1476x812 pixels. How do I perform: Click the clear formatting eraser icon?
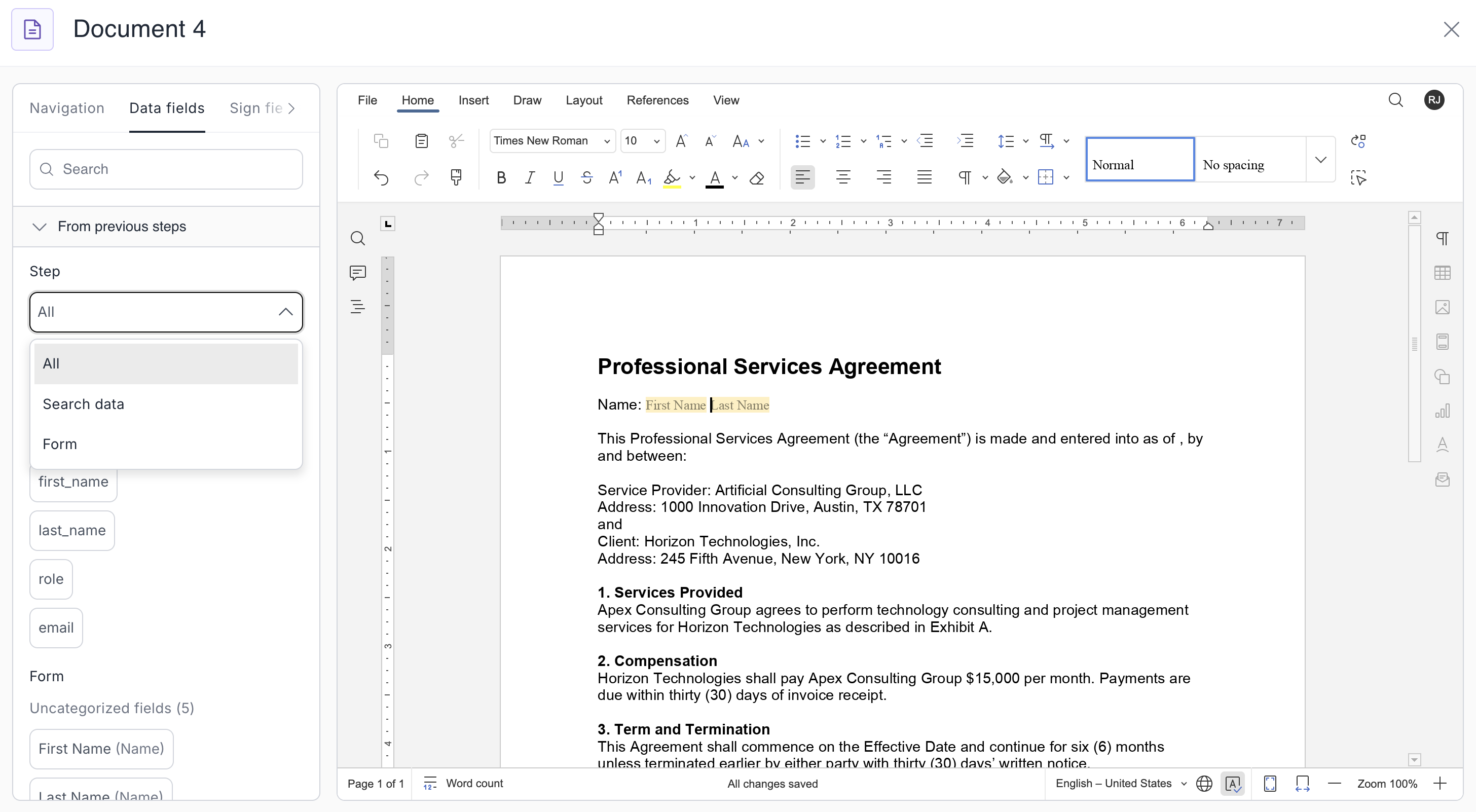pos(756,178)
